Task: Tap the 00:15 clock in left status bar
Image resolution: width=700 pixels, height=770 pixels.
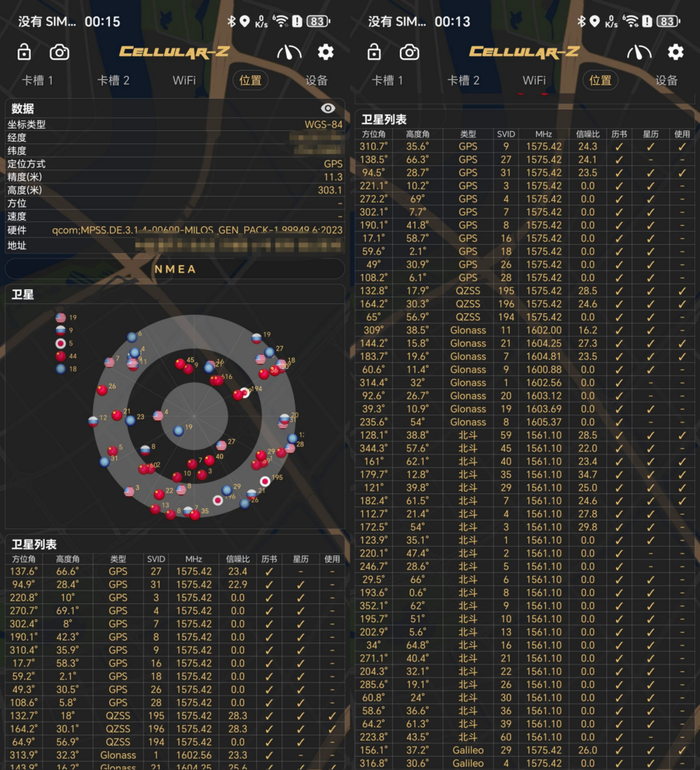Action: tap(102, 22)
